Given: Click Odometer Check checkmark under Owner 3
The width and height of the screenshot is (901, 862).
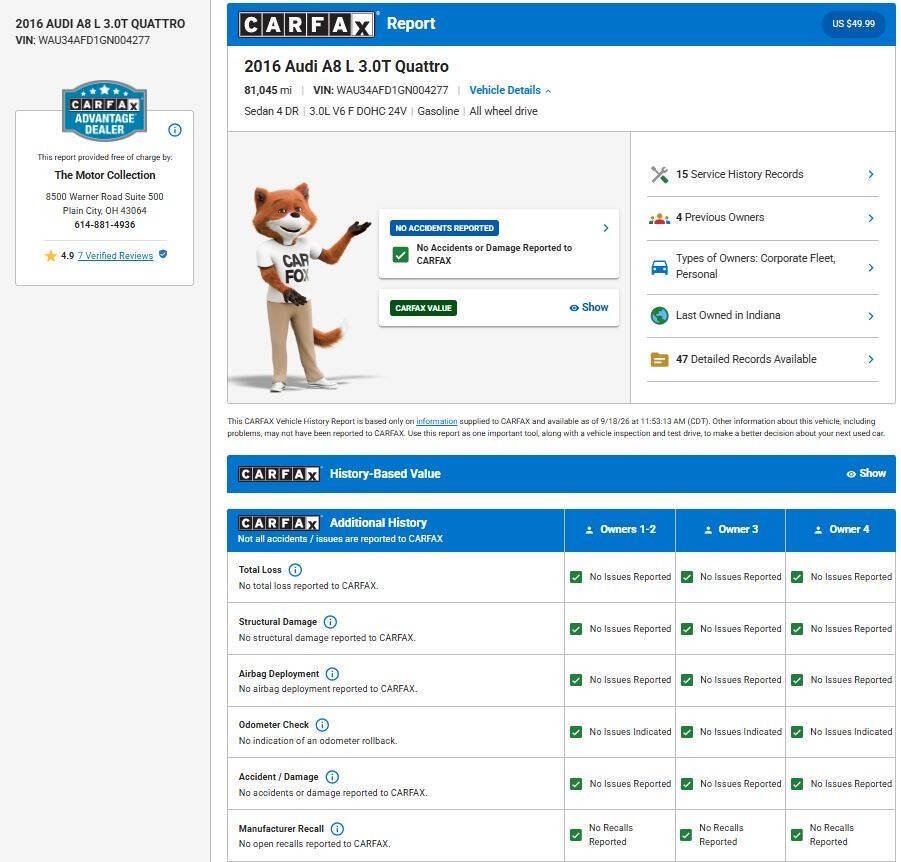Looking at the screenshot, I should 687,732.
